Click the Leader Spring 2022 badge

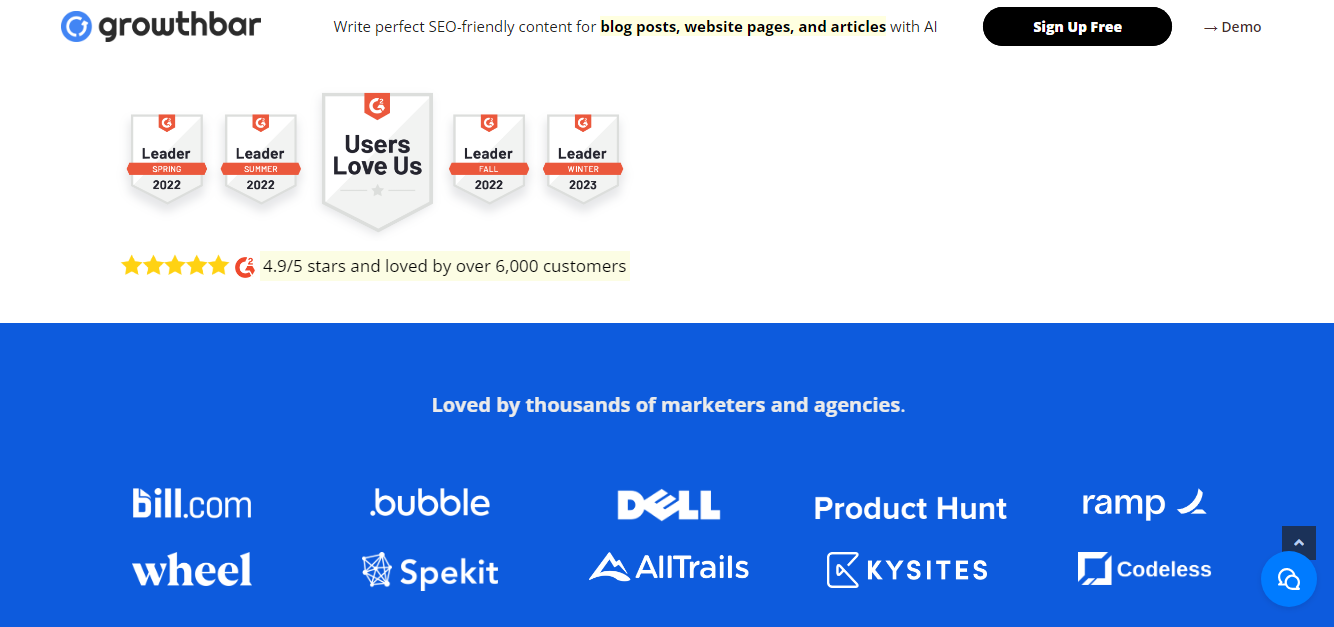coord(166,158)
